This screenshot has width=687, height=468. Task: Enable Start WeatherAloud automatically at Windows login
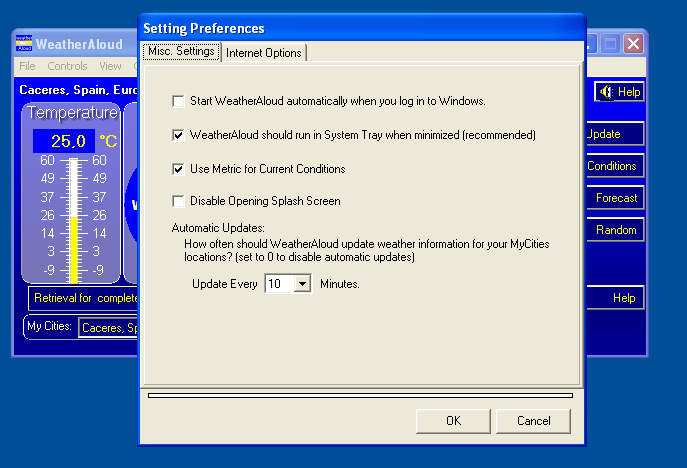click(178, 101)
